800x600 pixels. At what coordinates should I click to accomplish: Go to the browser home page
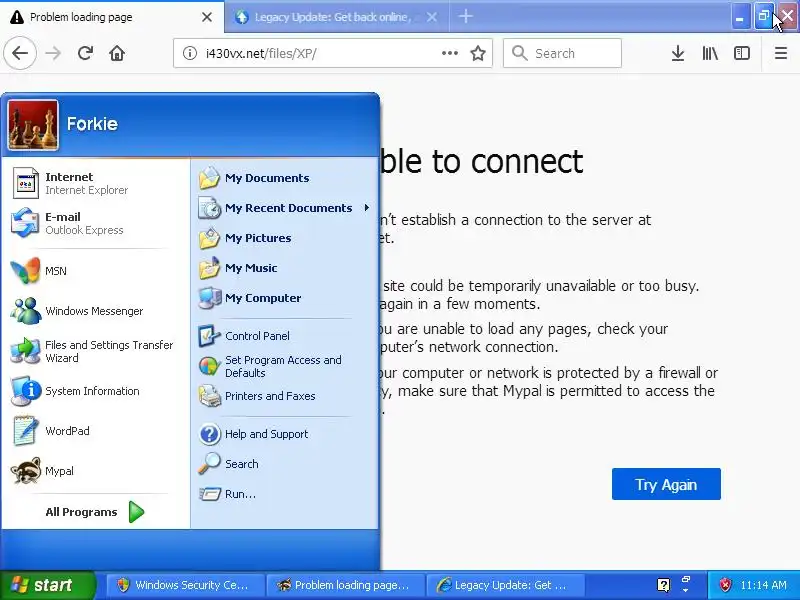pos(117,53)
